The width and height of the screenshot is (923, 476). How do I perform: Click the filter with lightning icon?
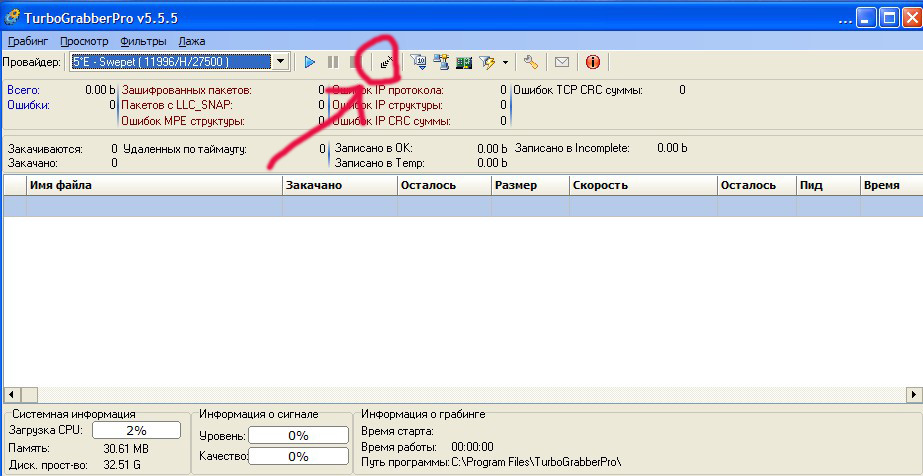click(487, 62)
